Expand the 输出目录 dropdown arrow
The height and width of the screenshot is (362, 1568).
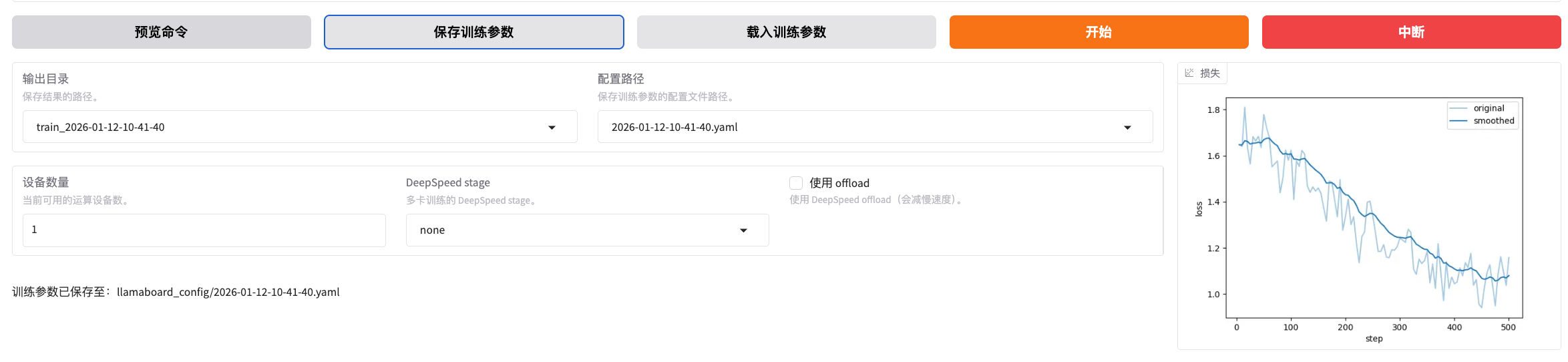552,128
